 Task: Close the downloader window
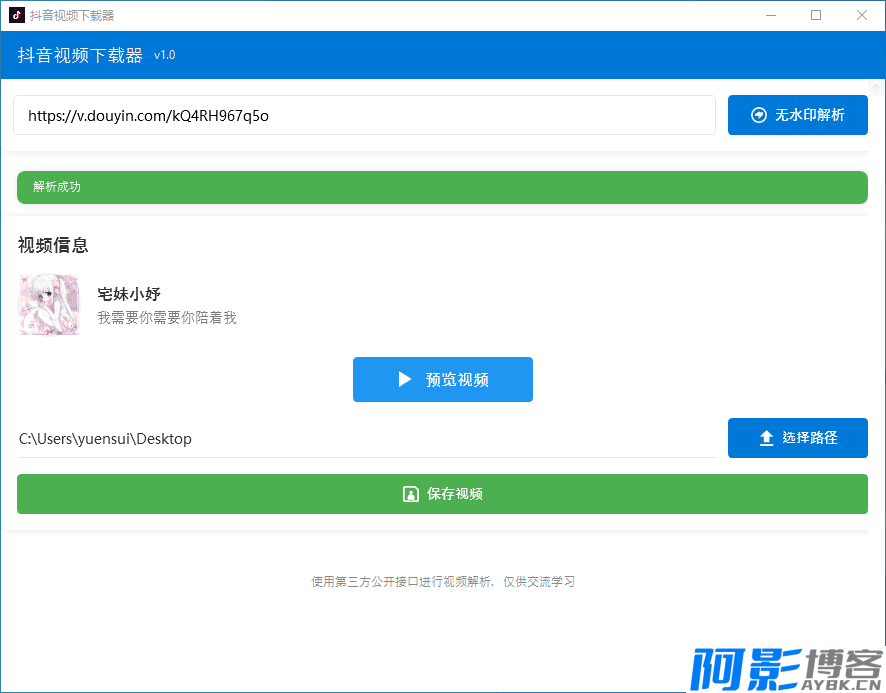(x=862, y=15)
